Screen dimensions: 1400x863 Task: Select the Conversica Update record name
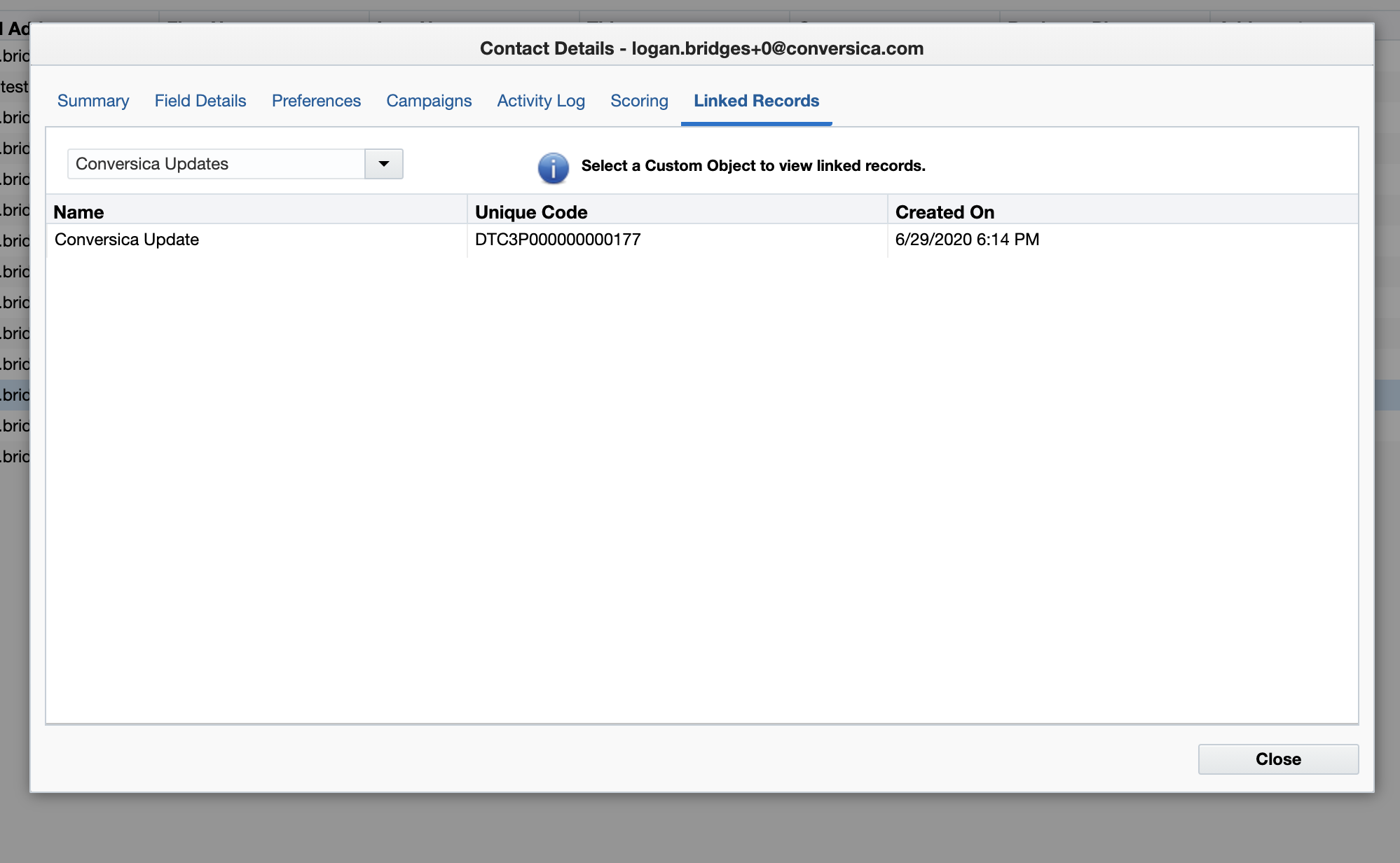[127, 240]
